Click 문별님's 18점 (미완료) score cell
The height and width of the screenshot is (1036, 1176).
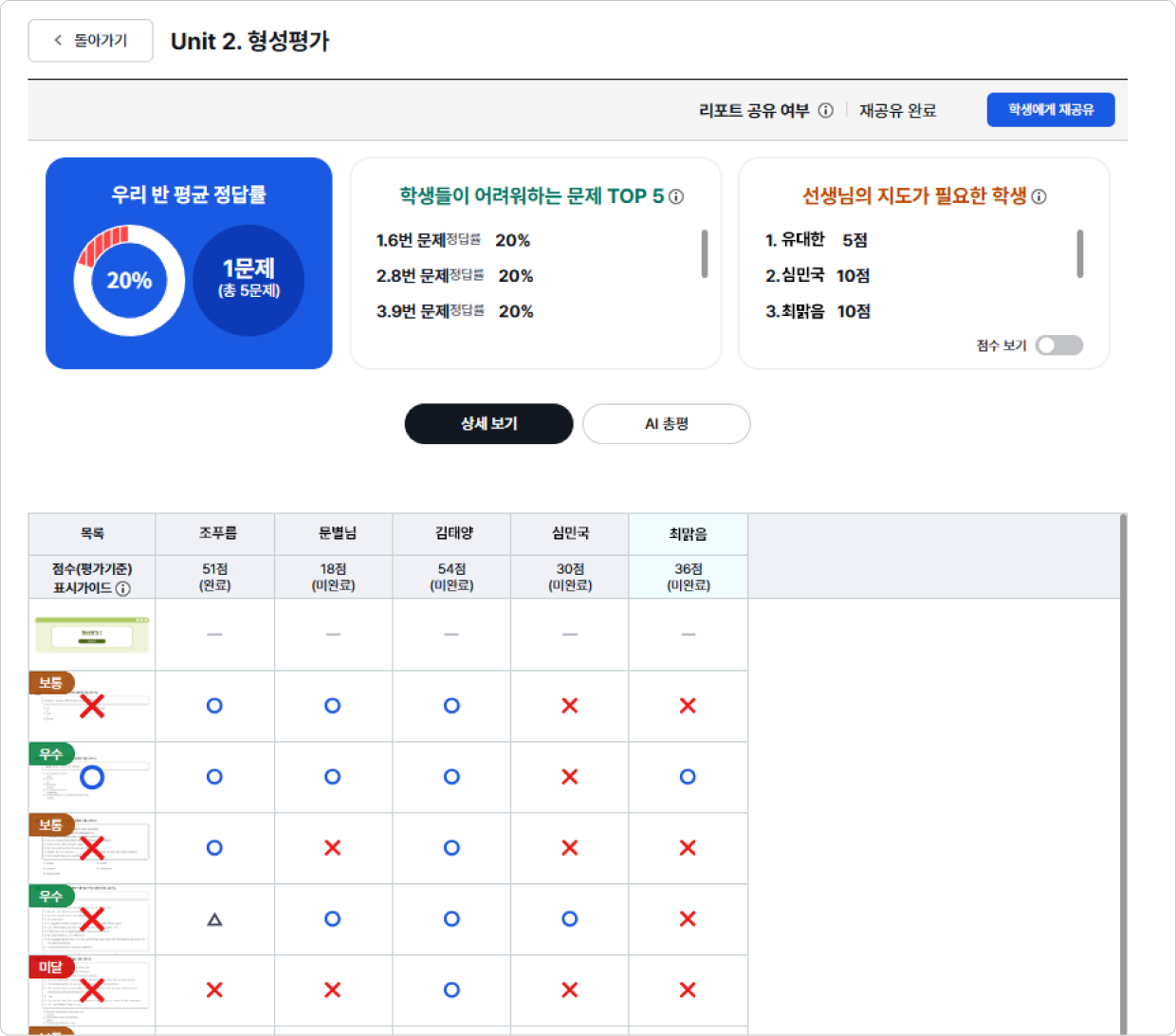334,577
